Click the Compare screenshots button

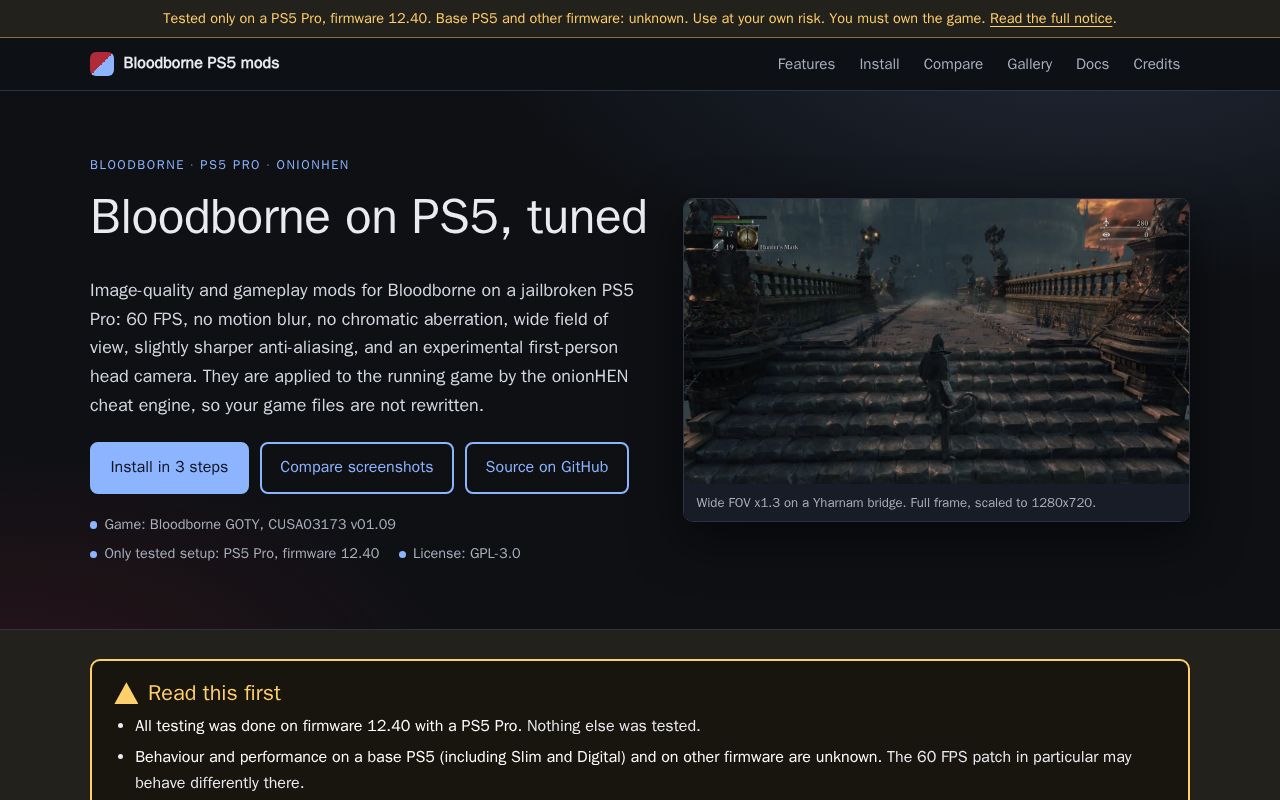click(357, 468)
